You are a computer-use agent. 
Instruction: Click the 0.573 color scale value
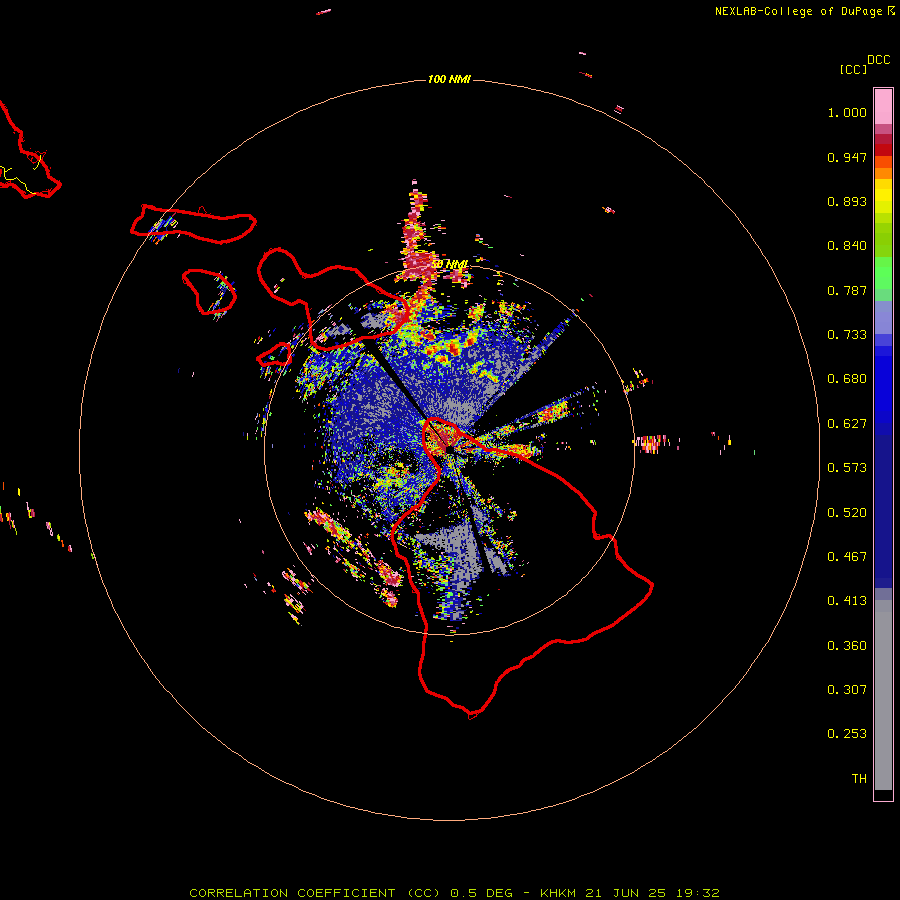pos(847,468)
